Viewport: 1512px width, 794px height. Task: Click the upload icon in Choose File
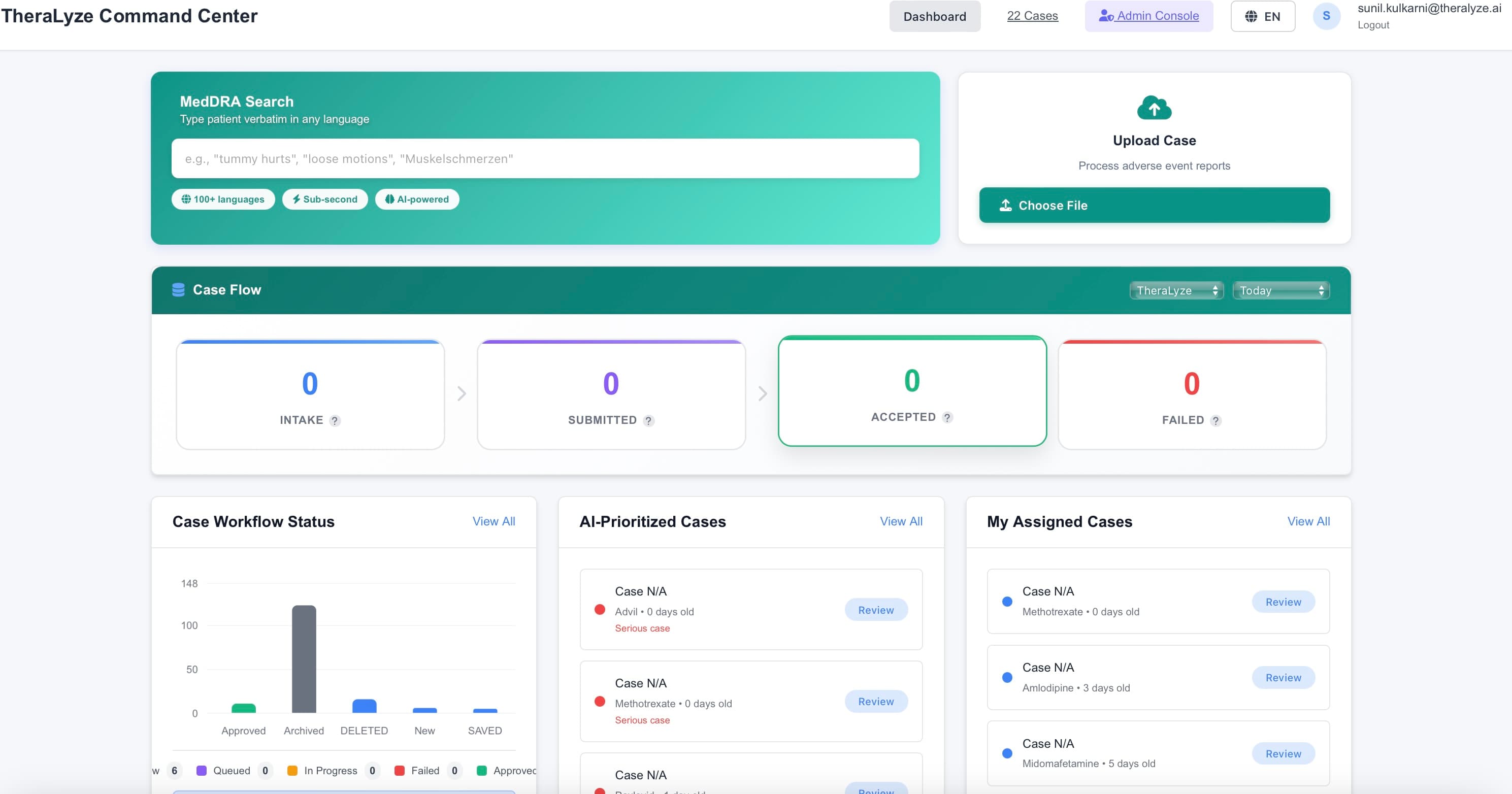(1005, 206)
